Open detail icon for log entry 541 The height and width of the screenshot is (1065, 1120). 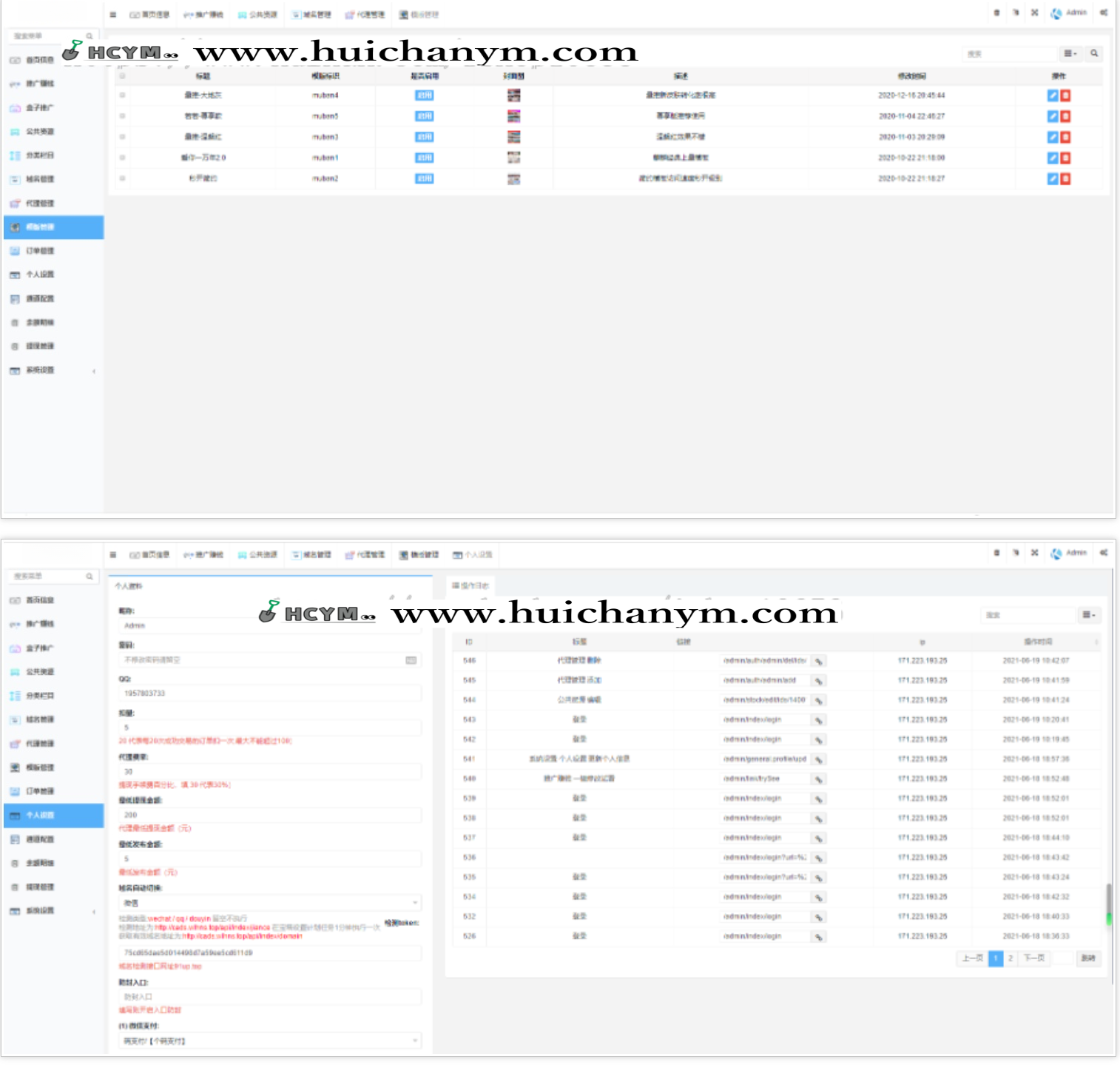[x=818, y=759]
